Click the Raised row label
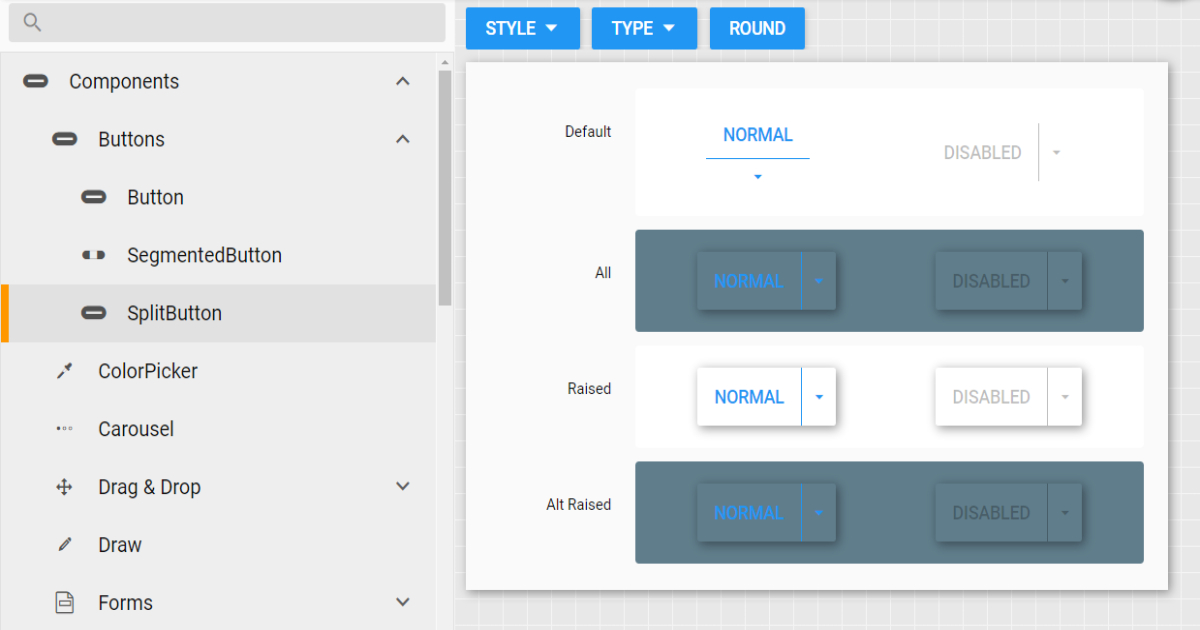Screen dimensions: 1200x630 [589, 389]
